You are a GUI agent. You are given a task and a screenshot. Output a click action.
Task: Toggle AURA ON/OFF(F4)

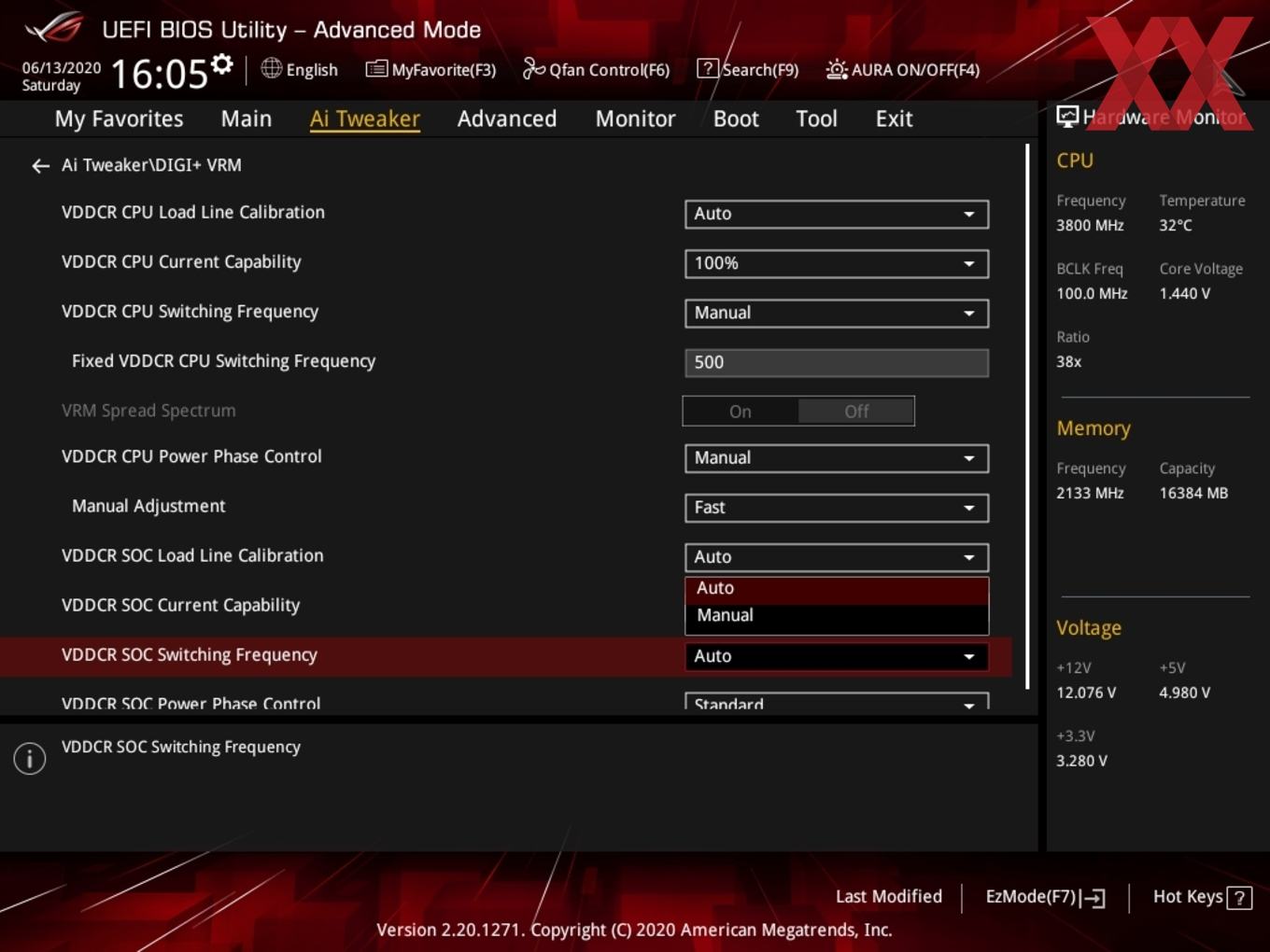click(x=903, y=69)
